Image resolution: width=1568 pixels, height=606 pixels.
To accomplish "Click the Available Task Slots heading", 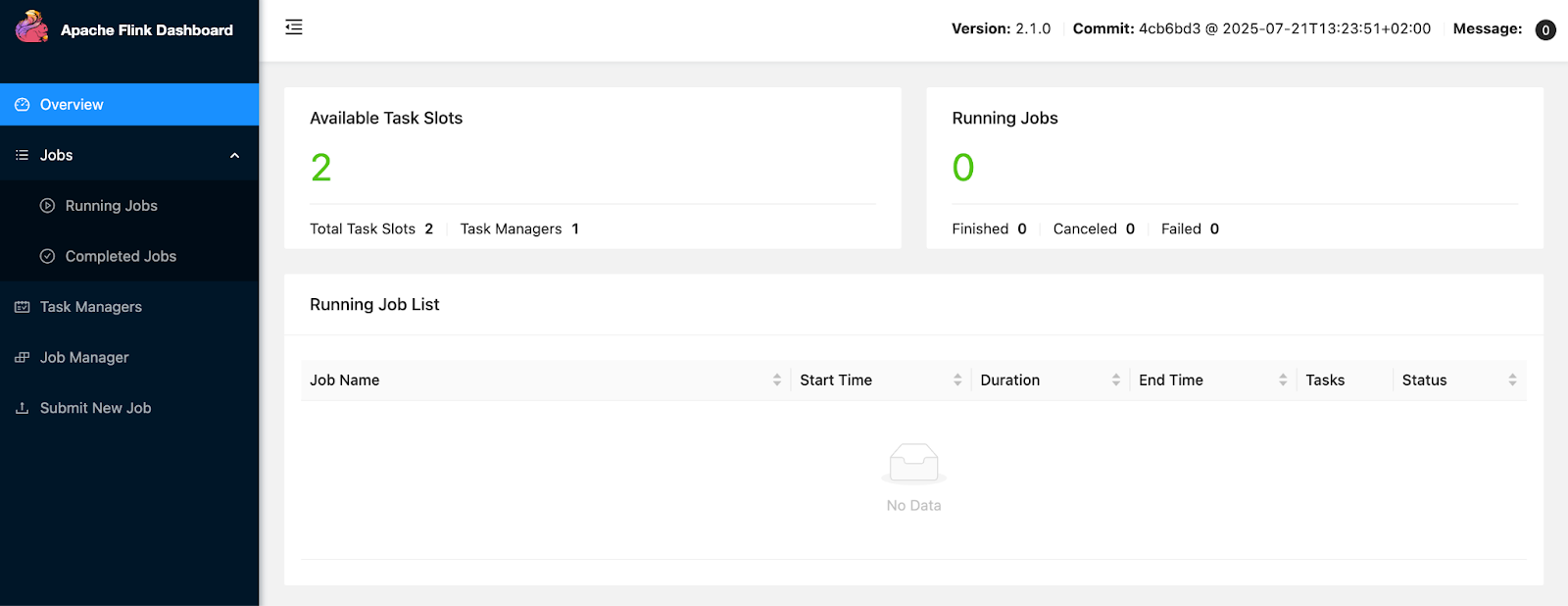I will point(386,118).
